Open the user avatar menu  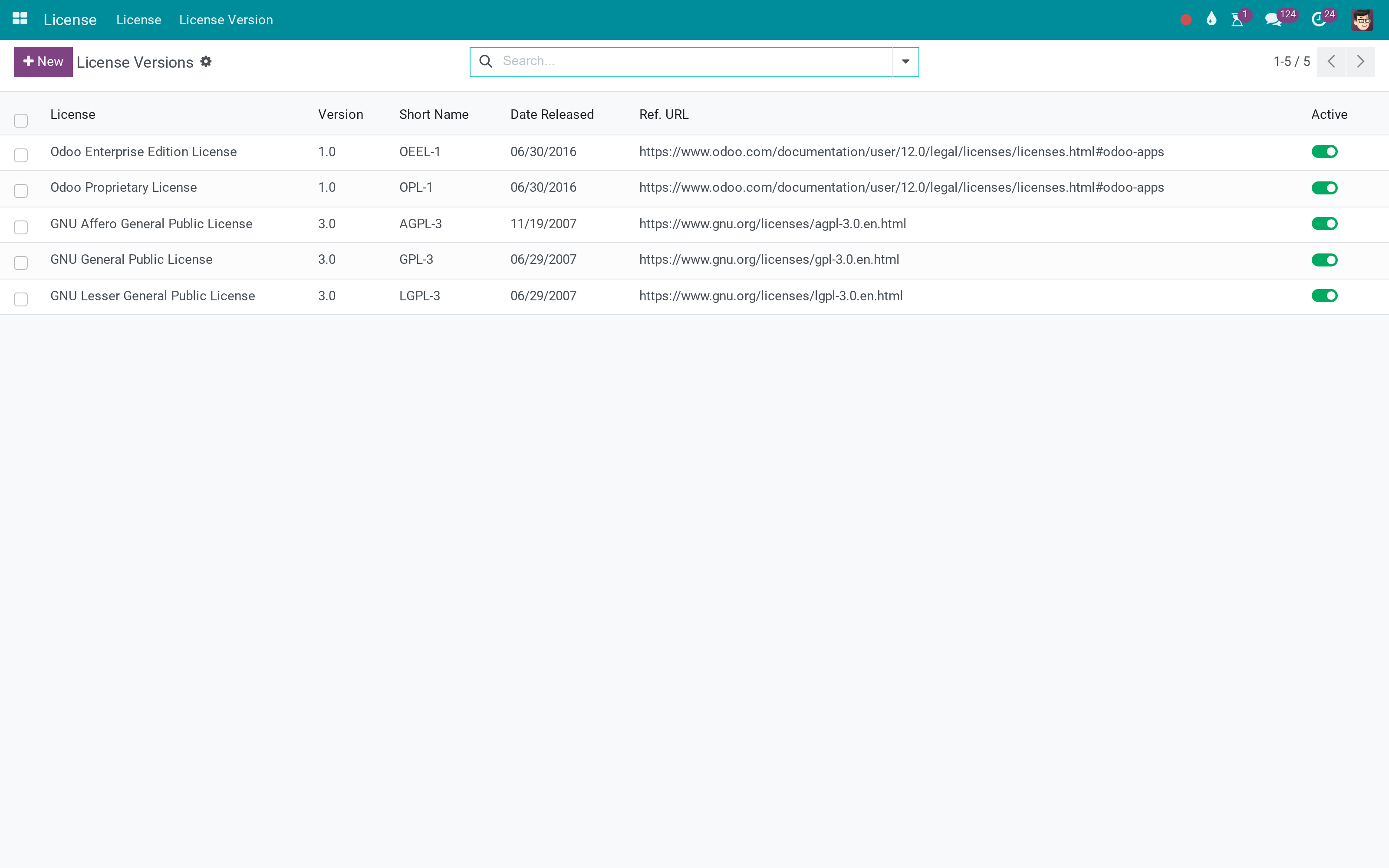coord(1362,20)
